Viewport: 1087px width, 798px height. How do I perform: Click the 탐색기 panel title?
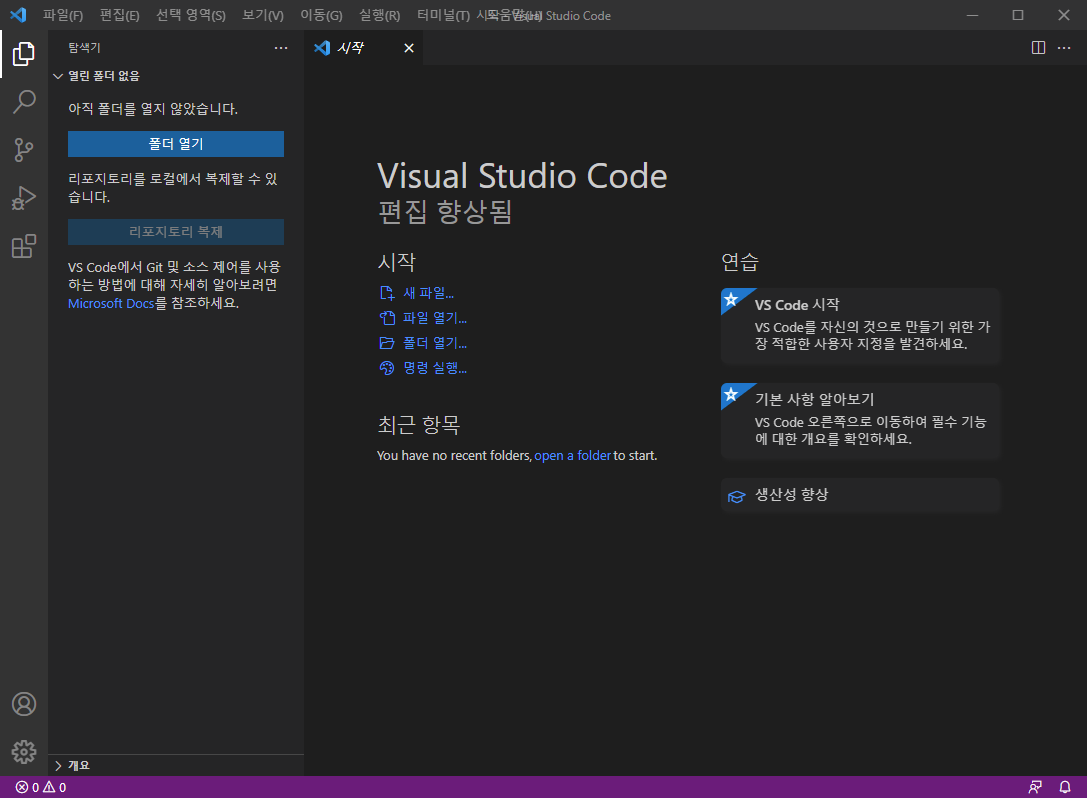[85, 48]
